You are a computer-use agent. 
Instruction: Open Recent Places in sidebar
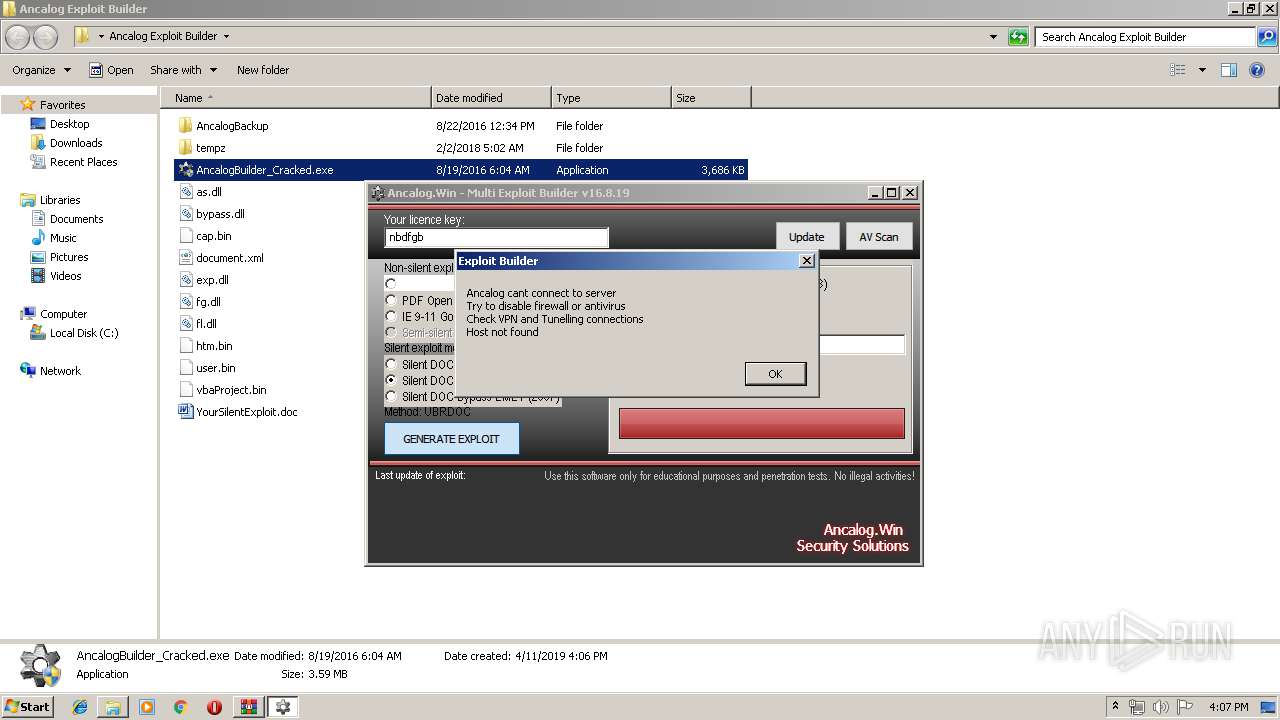[83, 162]
